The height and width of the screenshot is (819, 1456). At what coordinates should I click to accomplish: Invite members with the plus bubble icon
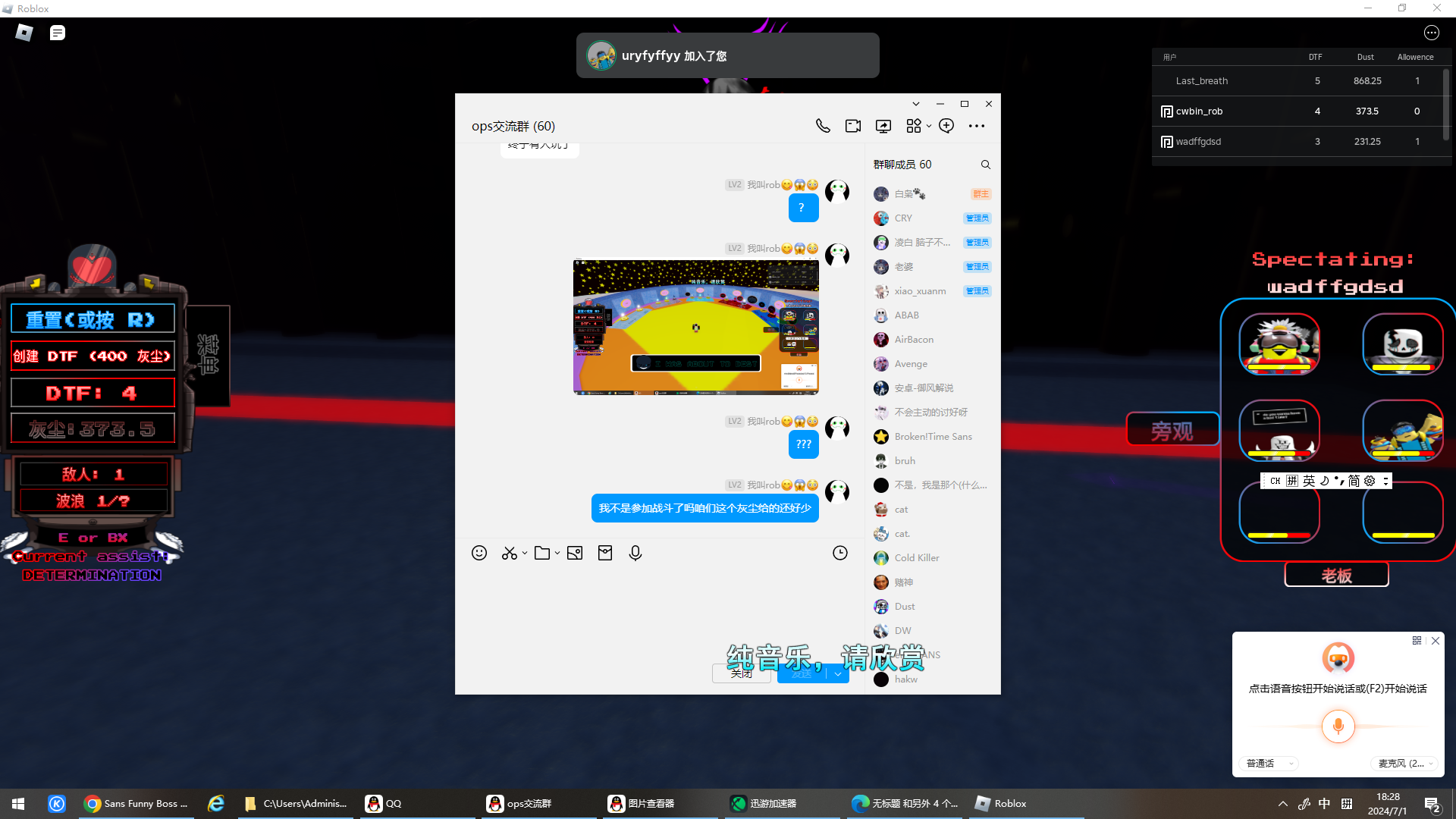click(946, 126)
